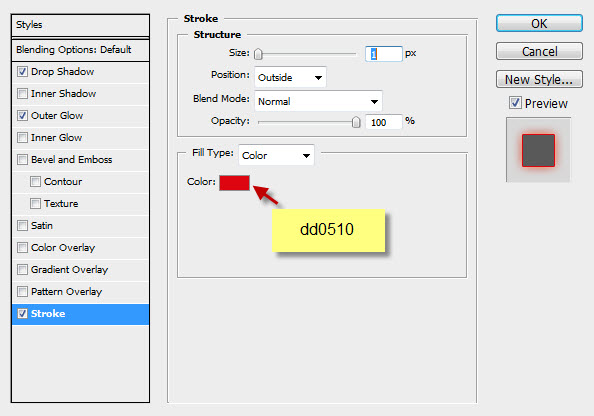The height and width of the screenshot is (416, 594).
Task: Select the Outer Glow style label
Action: pyautogui.click(x=57, y=115)
